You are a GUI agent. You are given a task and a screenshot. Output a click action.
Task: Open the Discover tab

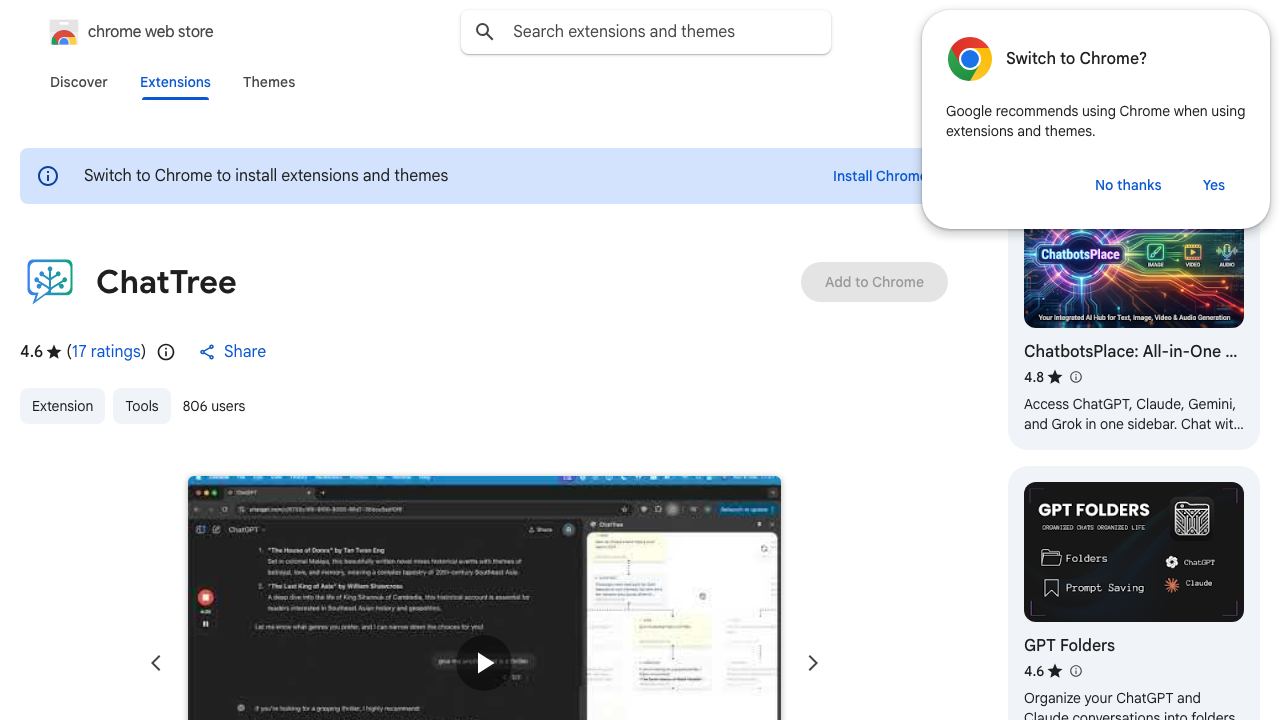point(79,82)
